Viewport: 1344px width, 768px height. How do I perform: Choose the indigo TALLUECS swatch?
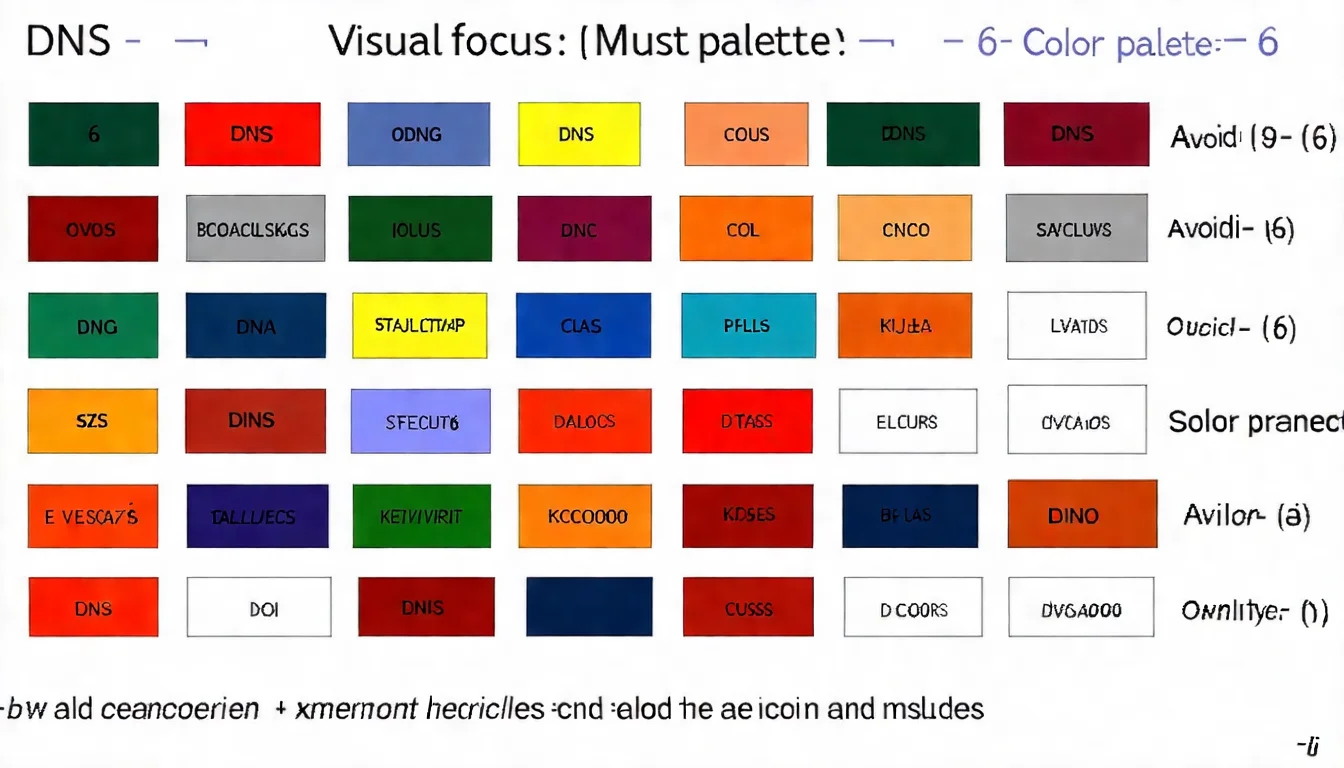(257, 516)
